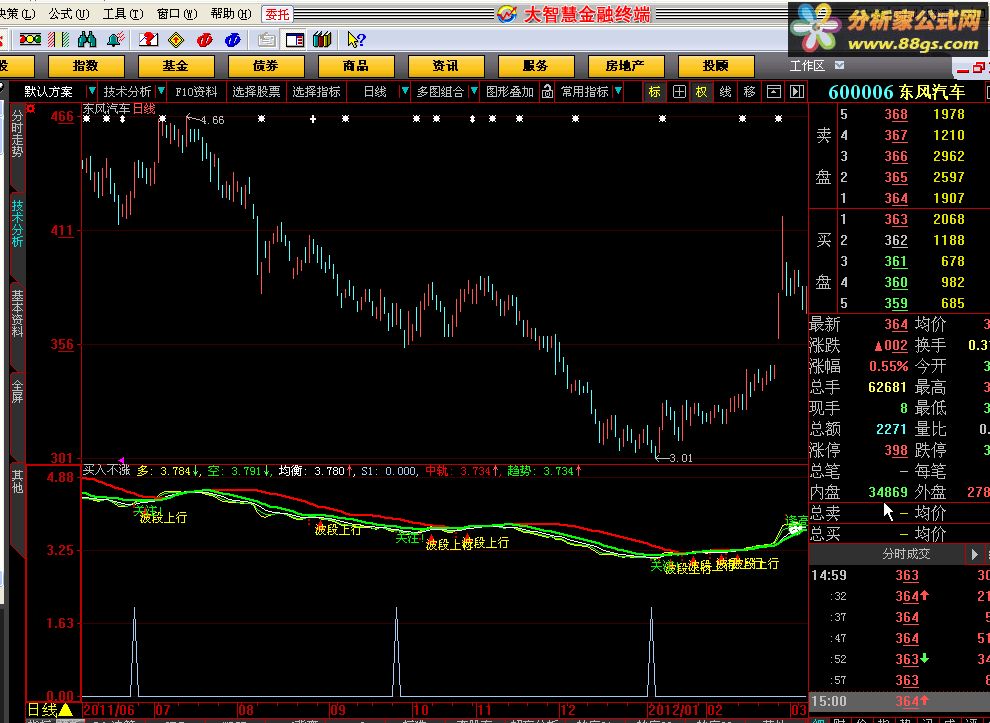Open the 日线 period dropdown arrow
990x723 pixels.
(x=404, y=91)
